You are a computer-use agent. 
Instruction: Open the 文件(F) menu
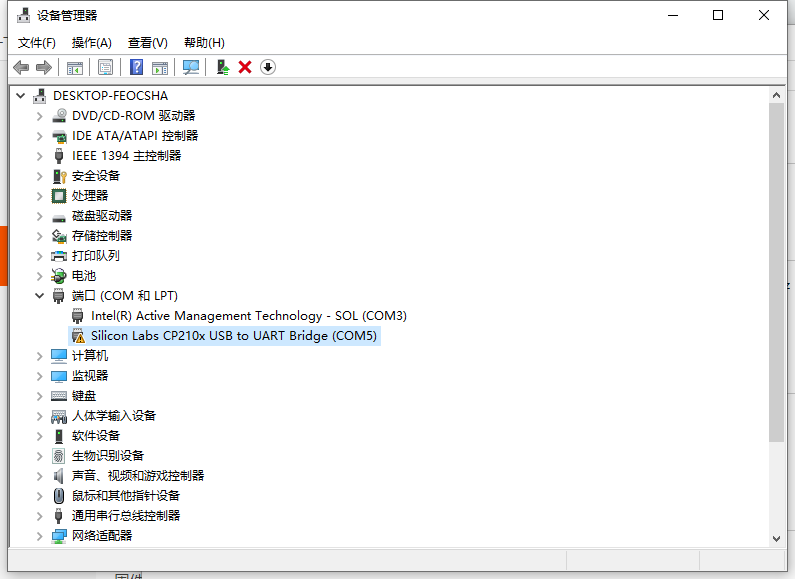click(37, 43)
